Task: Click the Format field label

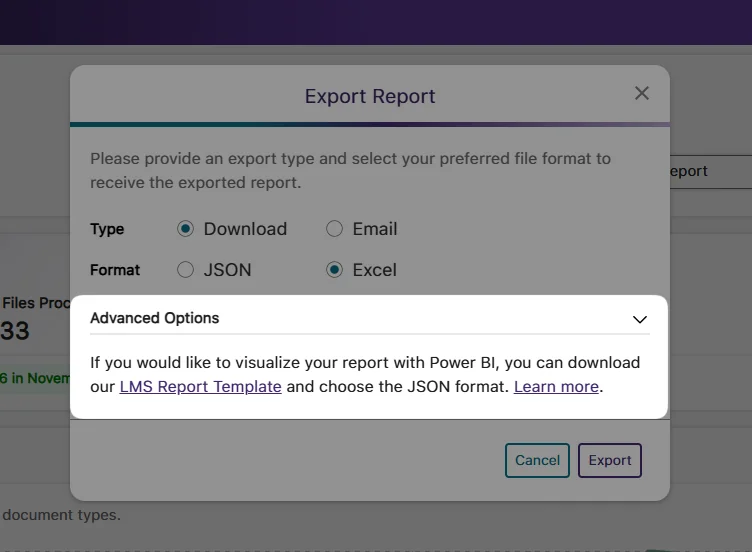Action: coord(115,270)
